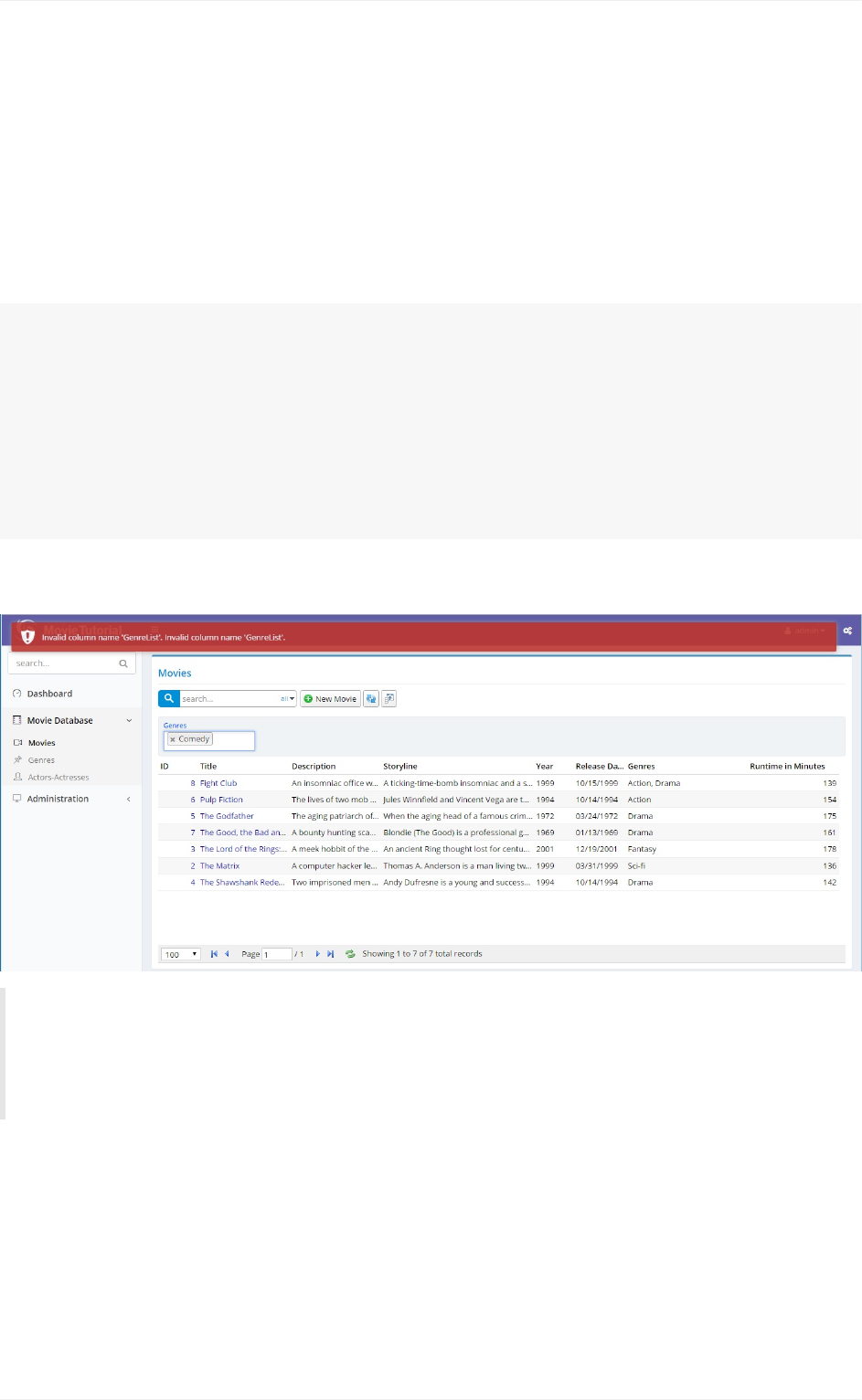Click the 'Showing 1 to 7 of 7' text
862x1400 pixels.
(x=421, y=954)
